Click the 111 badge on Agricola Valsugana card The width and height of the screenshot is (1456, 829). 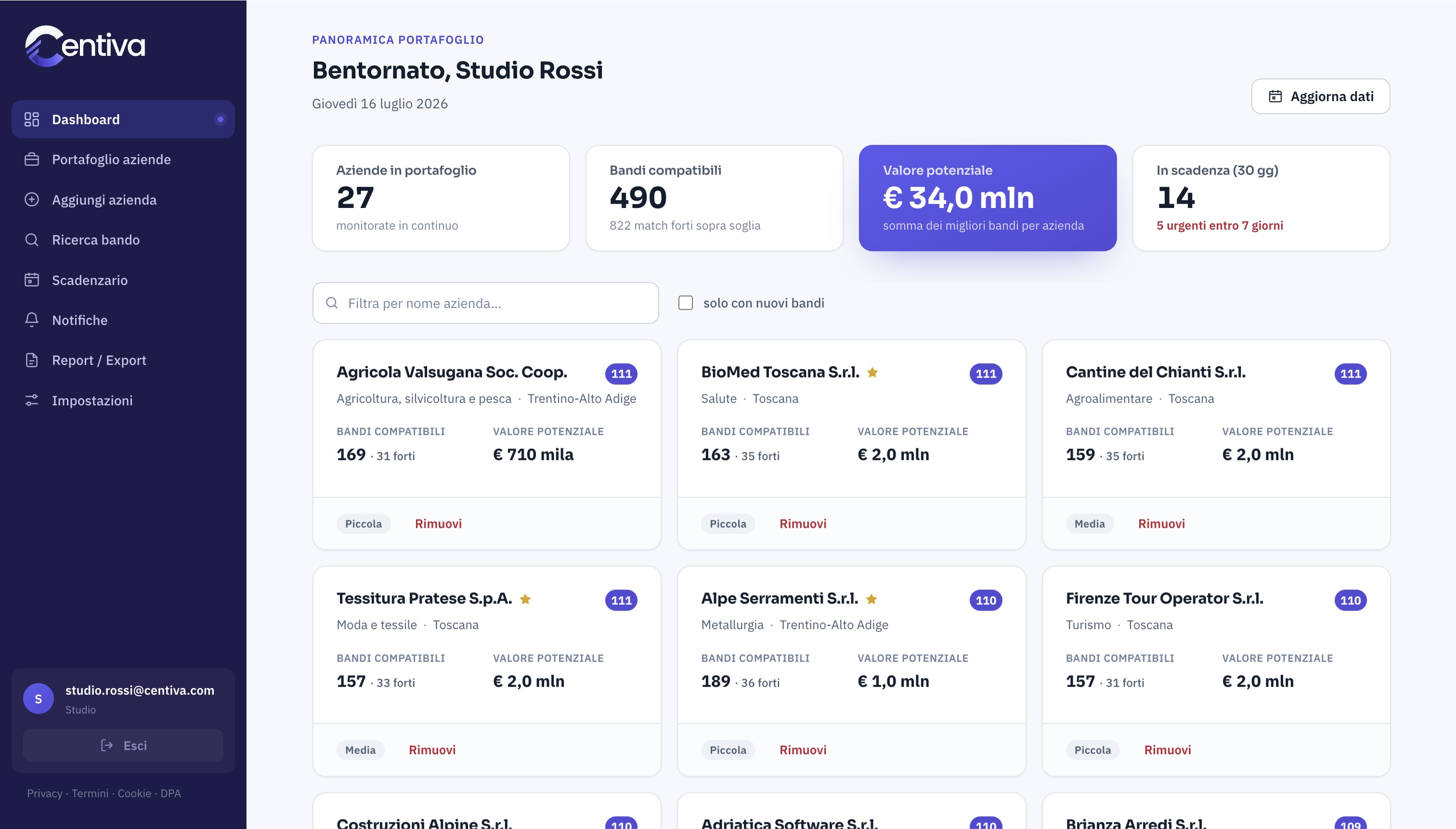(621, 374)
